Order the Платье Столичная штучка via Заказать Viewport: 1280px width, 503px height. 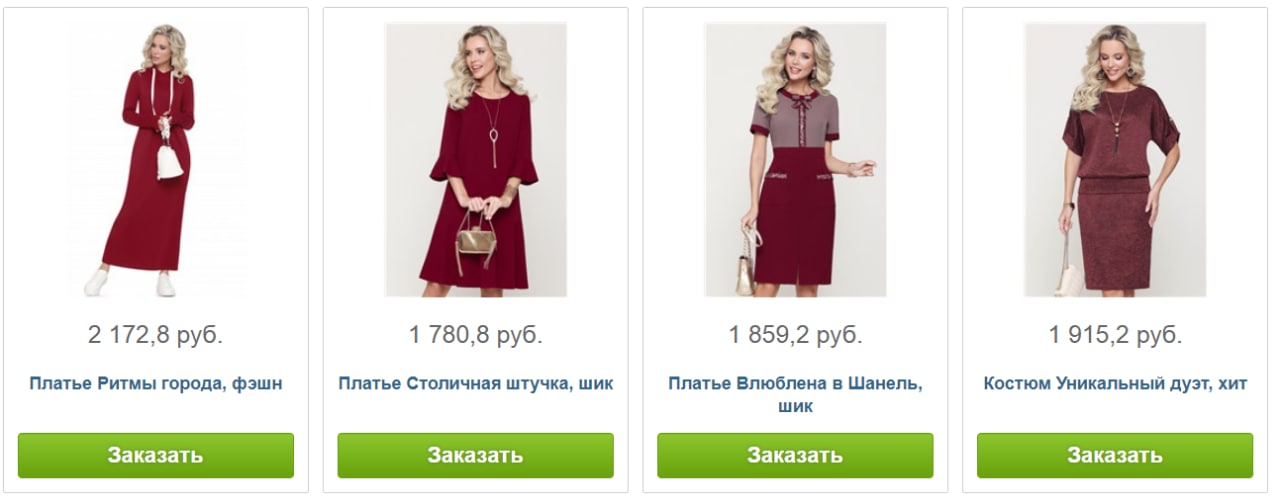(476, 455)
